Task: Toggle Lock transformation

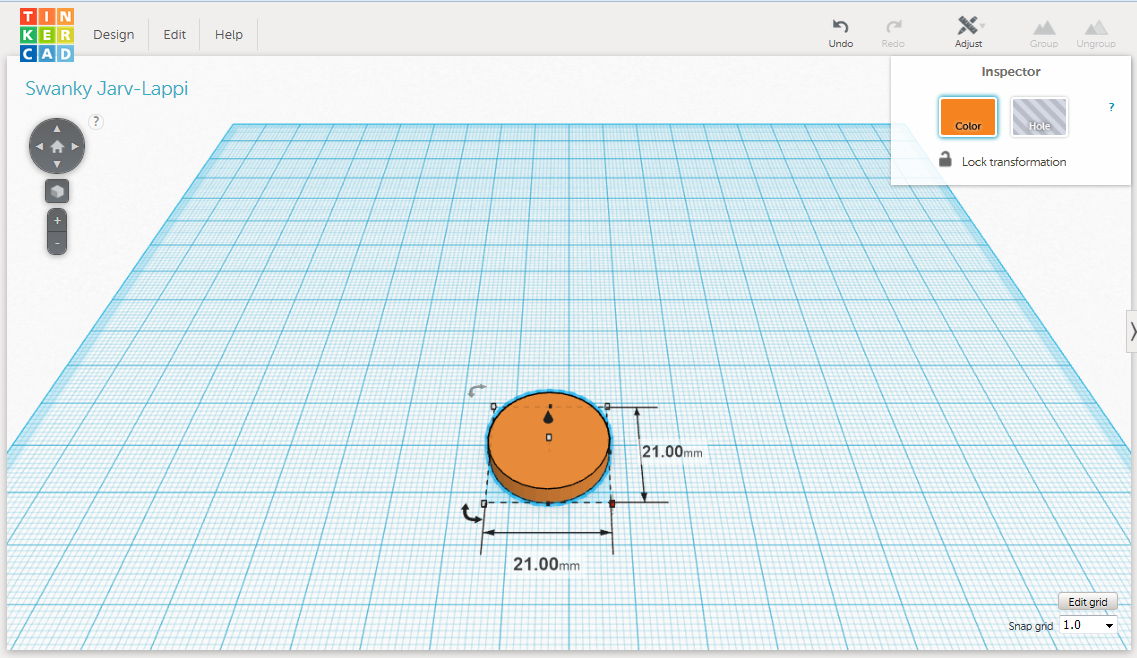Action: tap(1002, 161)
